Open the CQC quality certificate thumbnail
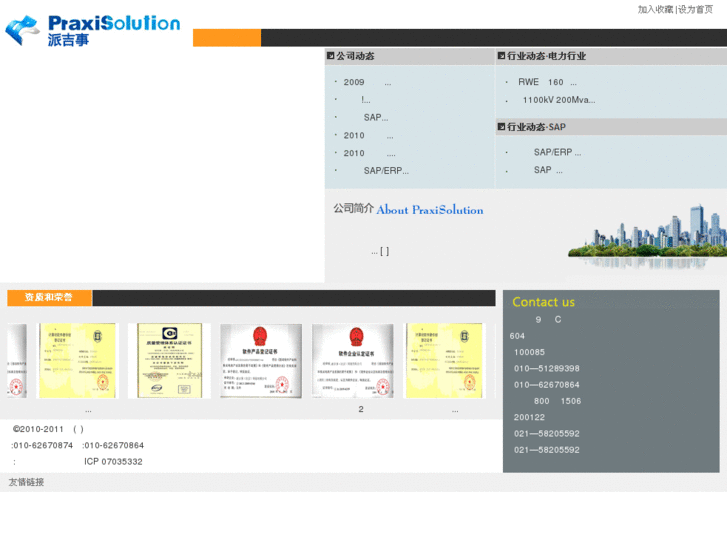The image size is (727, 545). 170,360
